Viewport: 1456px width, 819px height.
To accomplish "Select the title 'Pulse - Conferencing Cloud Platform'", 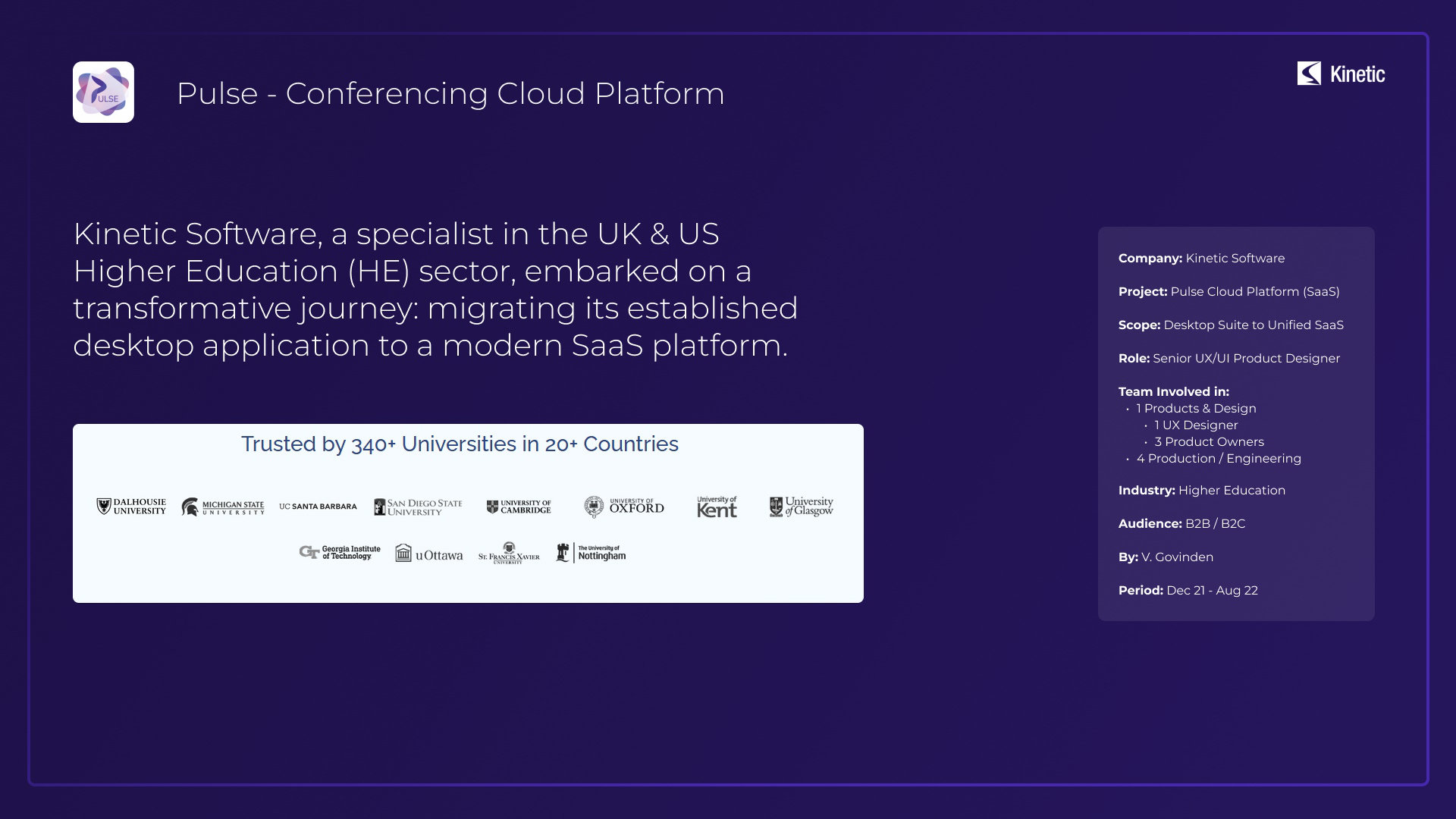I will click(x=450, y=93).
